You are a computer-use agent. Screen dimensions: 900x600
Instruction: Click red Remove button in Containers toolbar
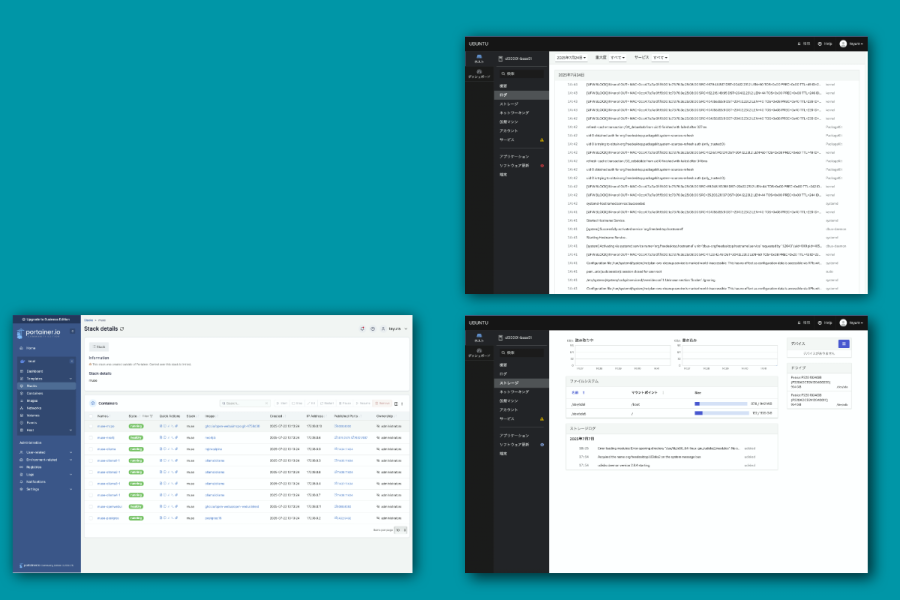coord(382,404)
